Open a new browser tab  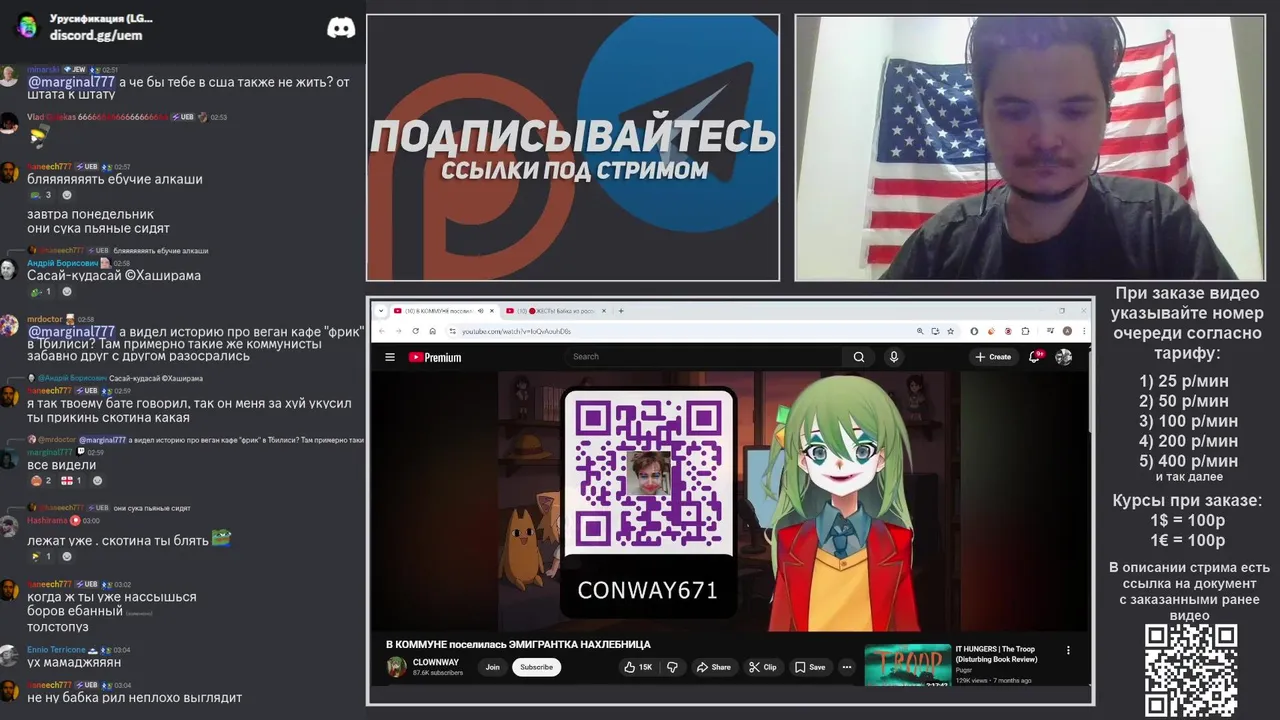pos(621,311)
